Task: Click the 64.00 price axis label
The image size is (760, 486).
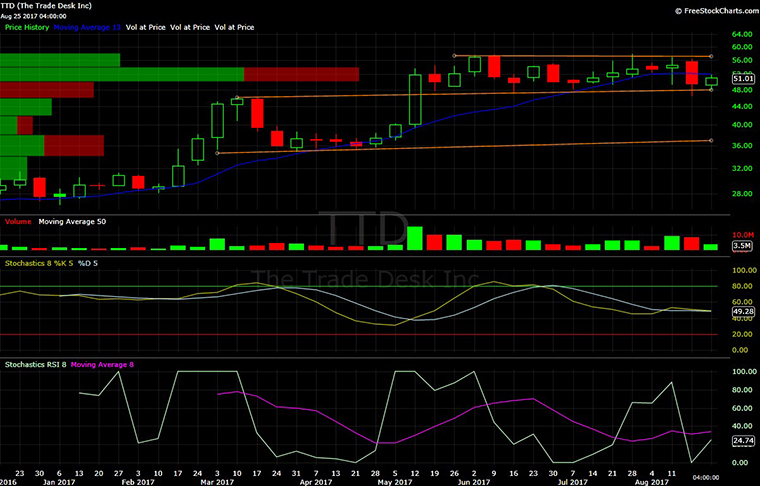Action: pos(742,34)
